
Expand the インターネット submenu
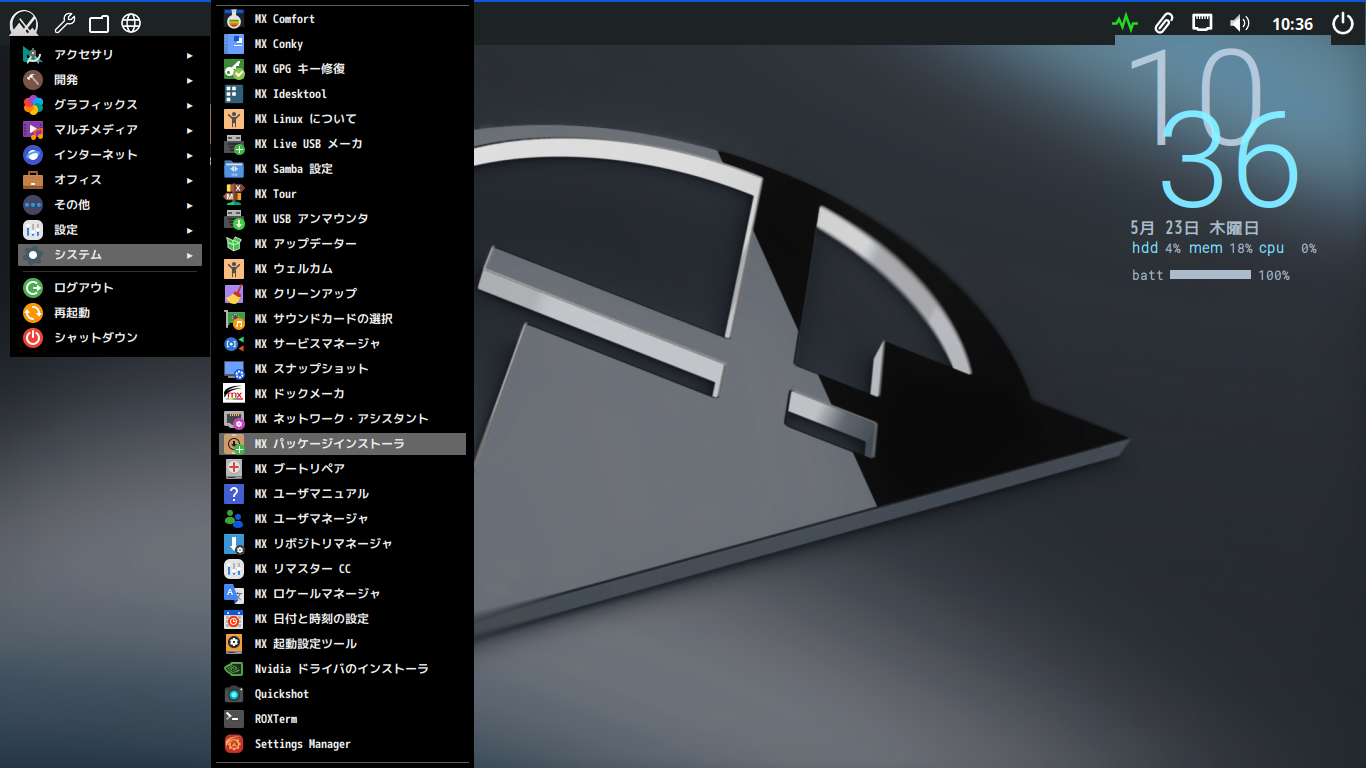(x=110, y=155)
